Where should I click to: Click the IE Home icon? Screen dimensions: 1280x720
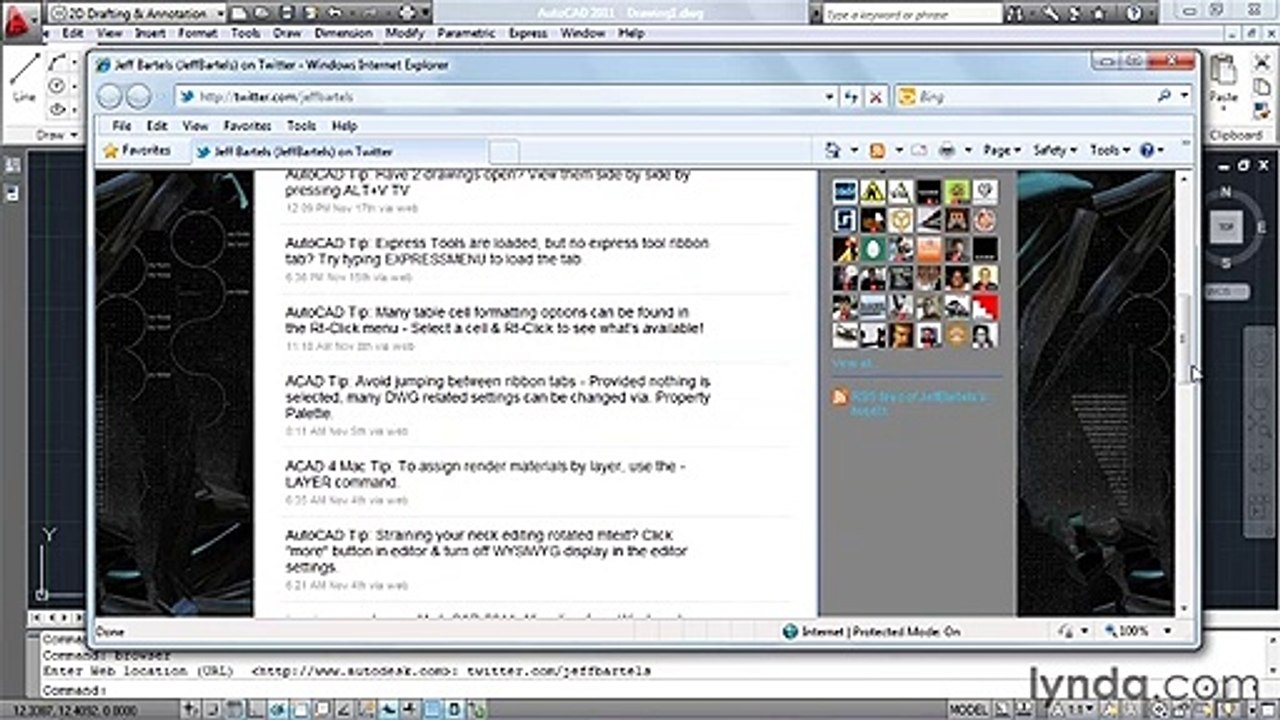point(832,150)
